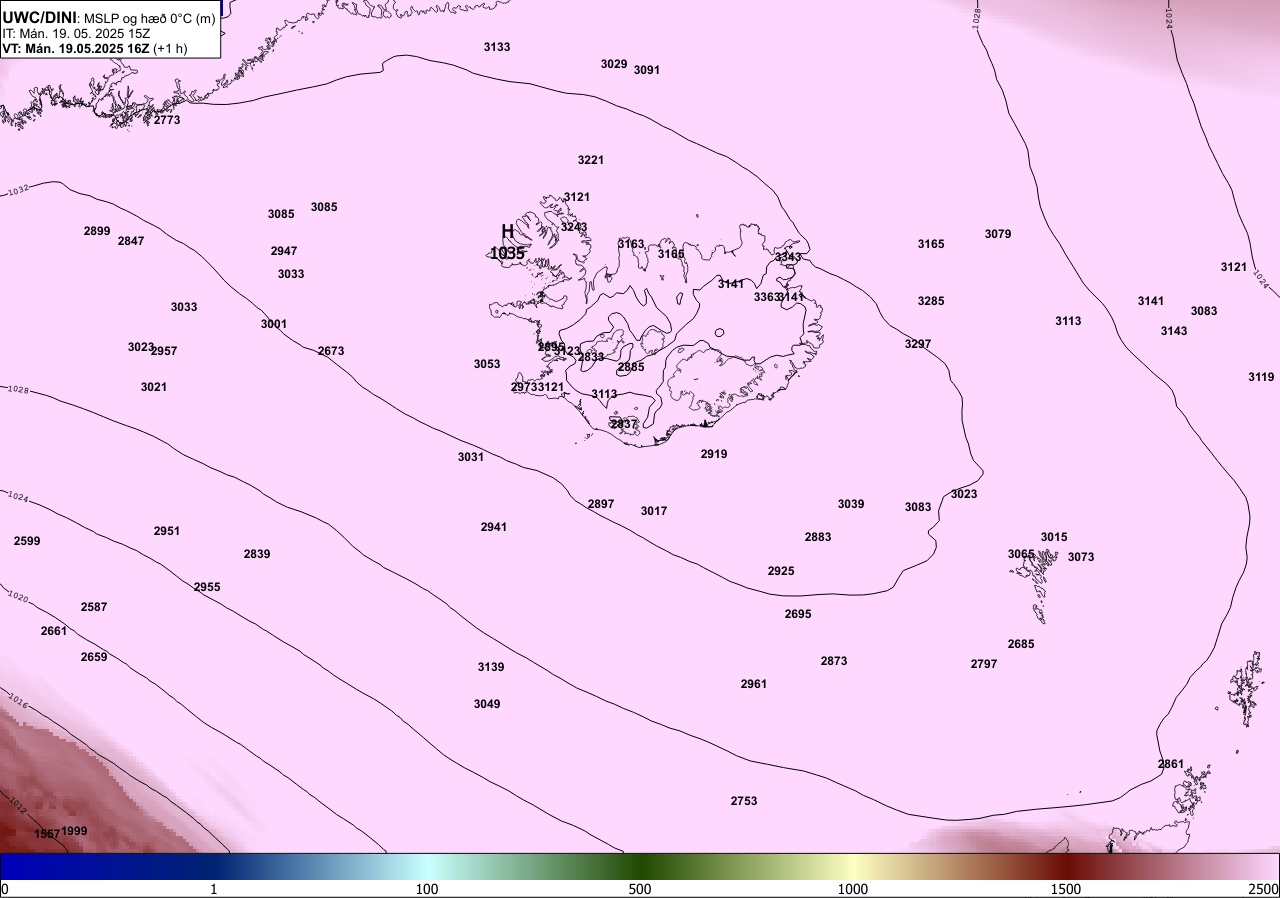Select the 2659 height value

click(94, 657)
